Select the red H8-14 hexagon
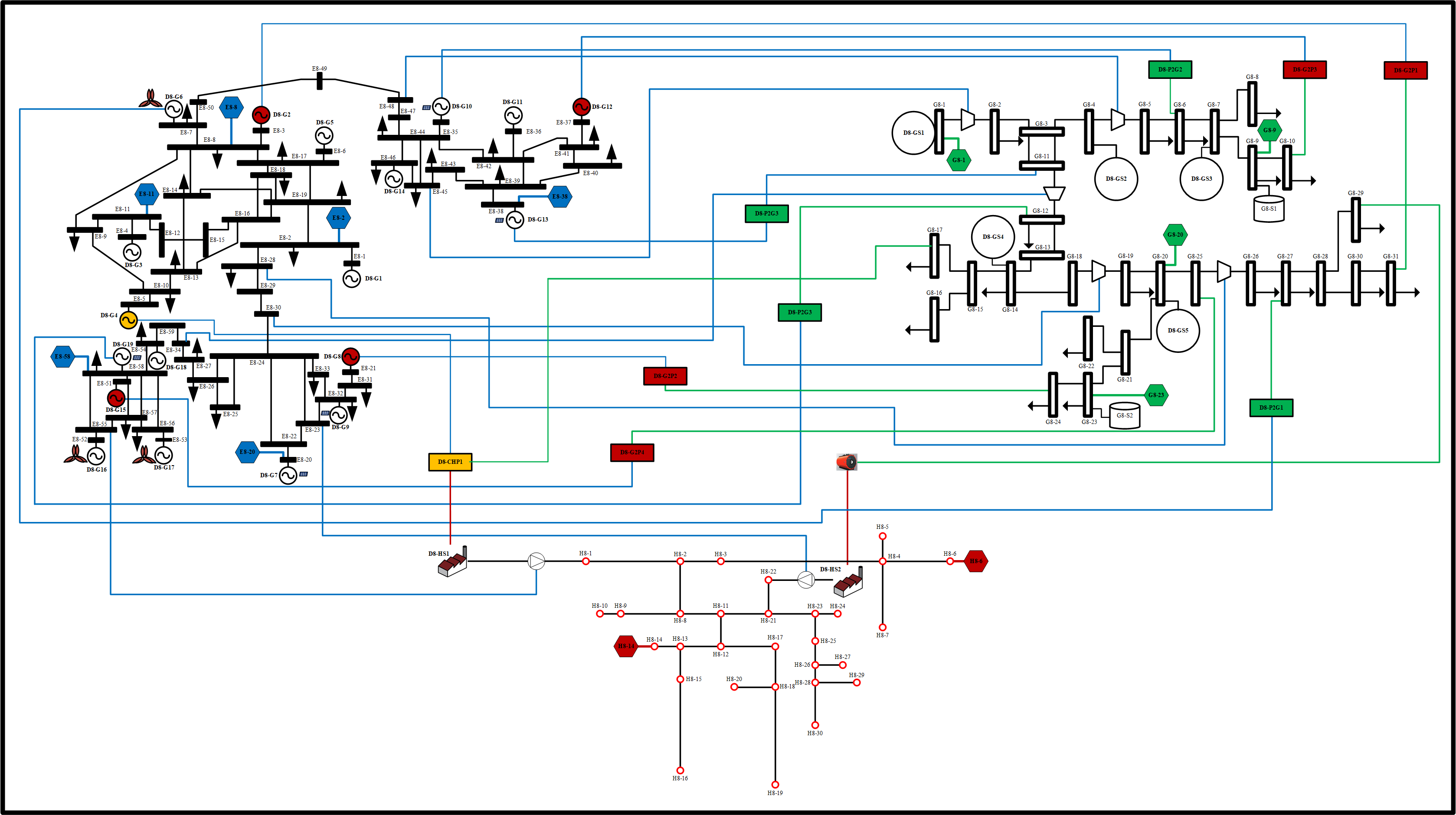The height and width of the screenshot is (815, 1456). point(626,645)
